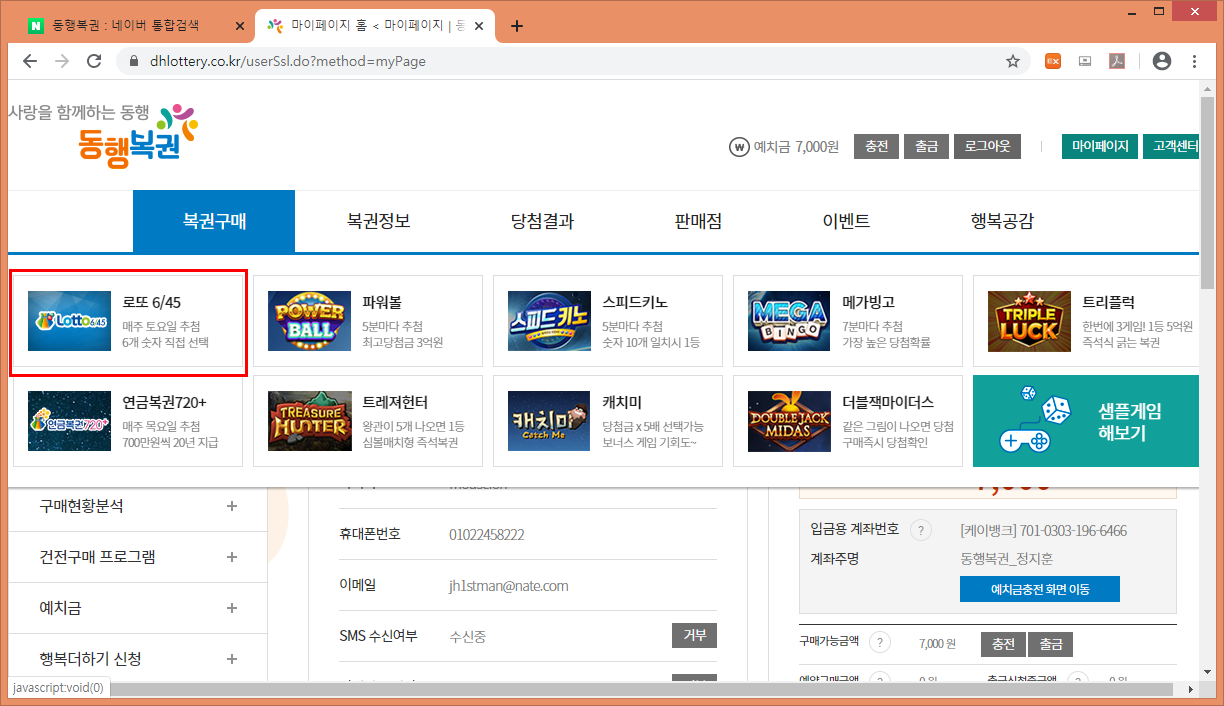The image size is (1224, 706).
Task: Click the browser forward arrow
Action: [62, 61]
